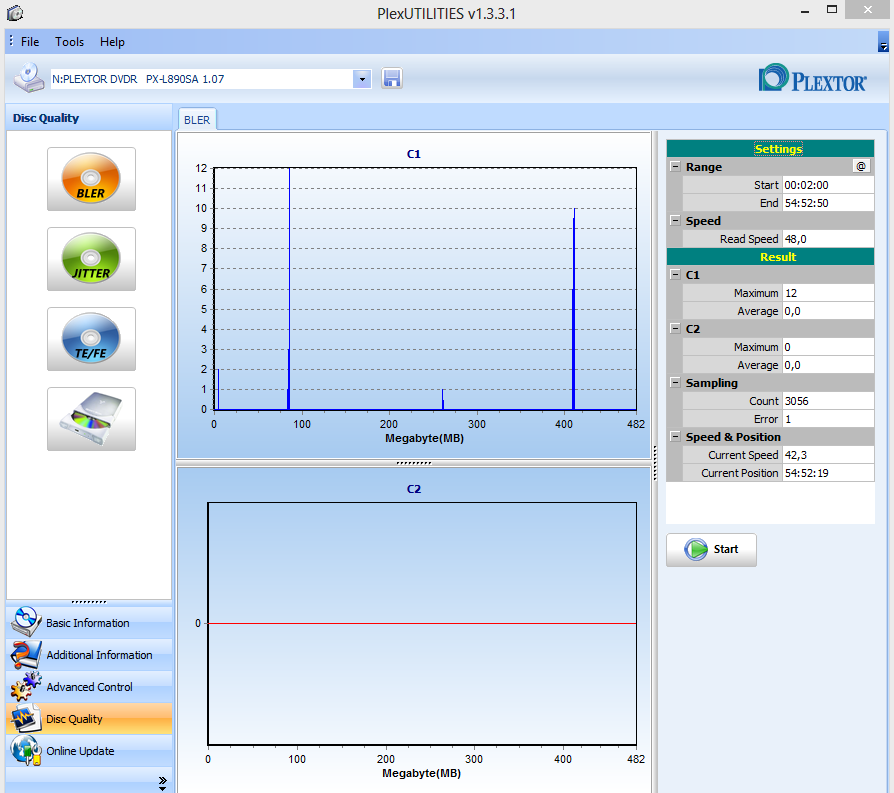Click the Range Start time field

pyautogui.click(x=828, y=185)
